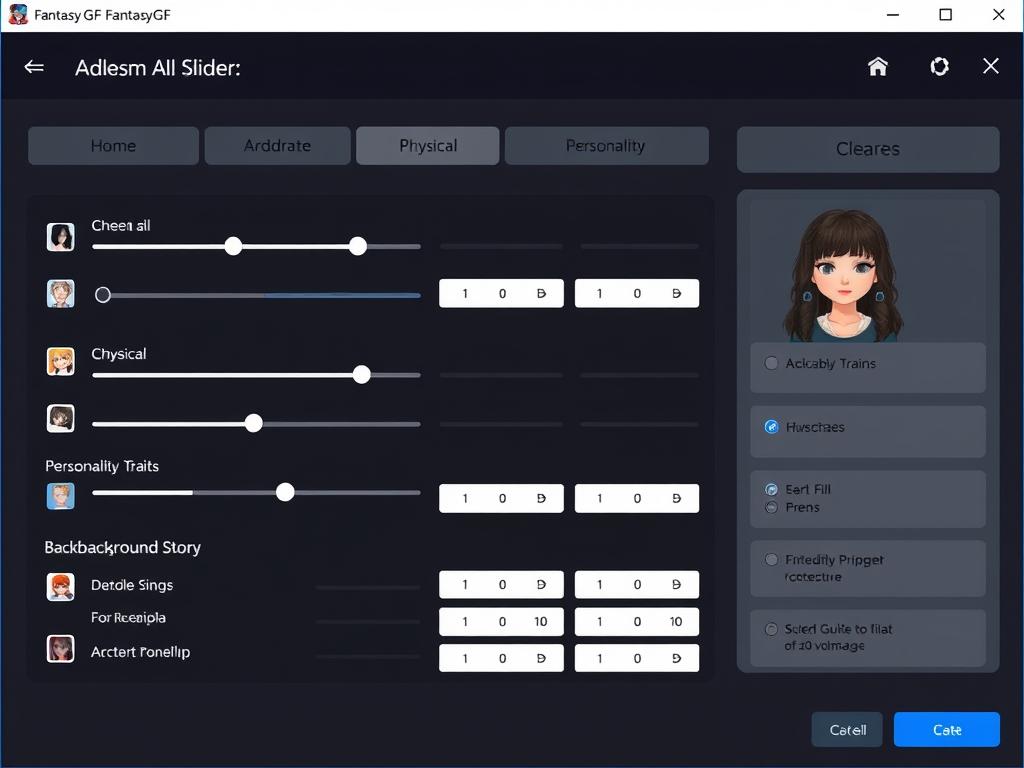The image size is (1024, 768).
Task: Click the right handle of Cheen all slider
Action: [x=358, y=246]
